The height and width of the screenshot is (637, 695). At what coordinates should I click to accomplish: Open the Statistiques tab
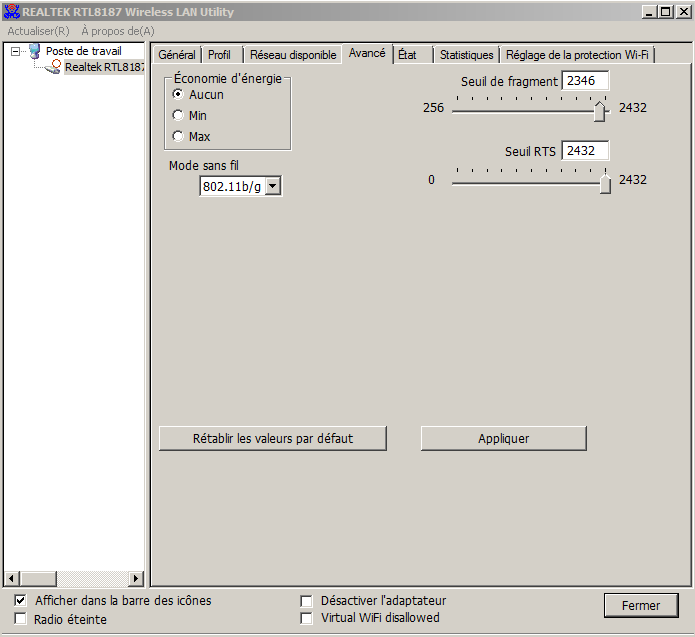[466, 55]
